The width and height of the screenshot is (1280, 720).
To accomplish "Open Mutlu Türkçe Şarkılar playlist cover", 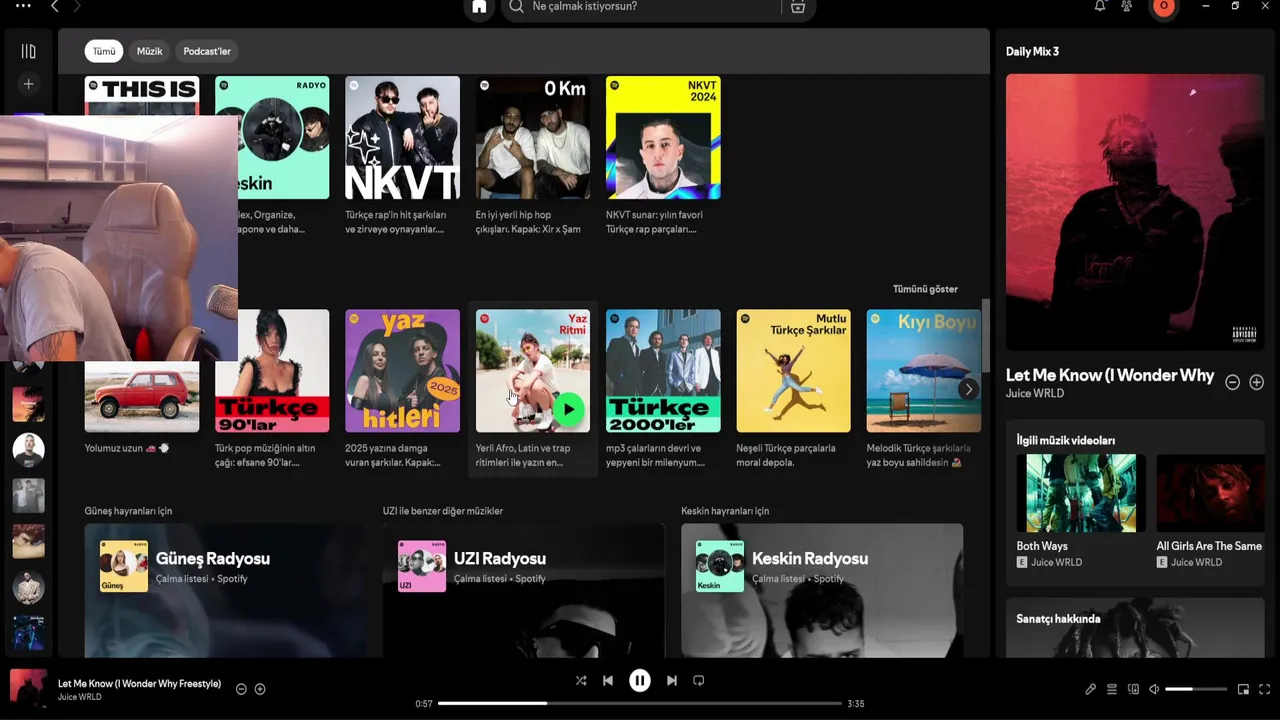I will click(x=794, y=371).
